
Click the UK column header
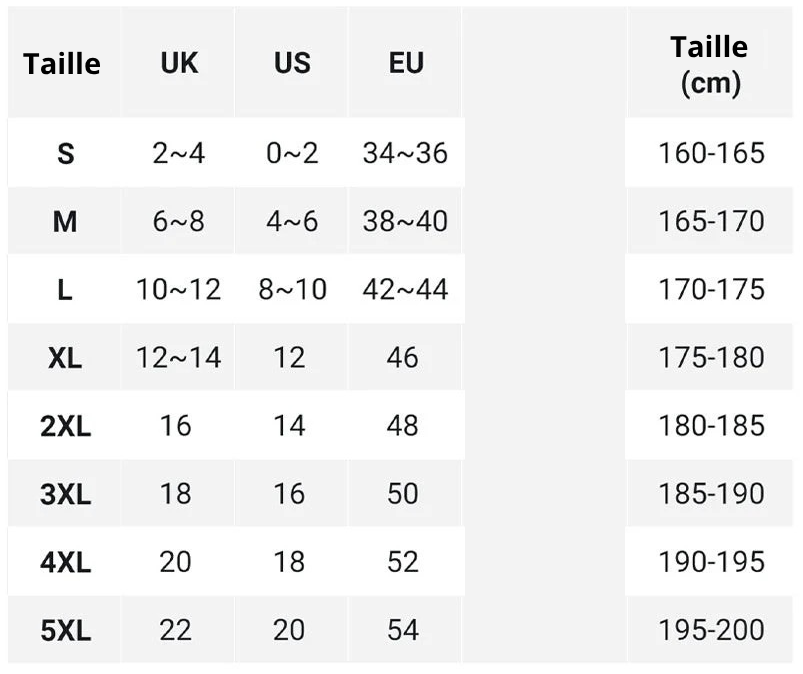click(179, 63)
